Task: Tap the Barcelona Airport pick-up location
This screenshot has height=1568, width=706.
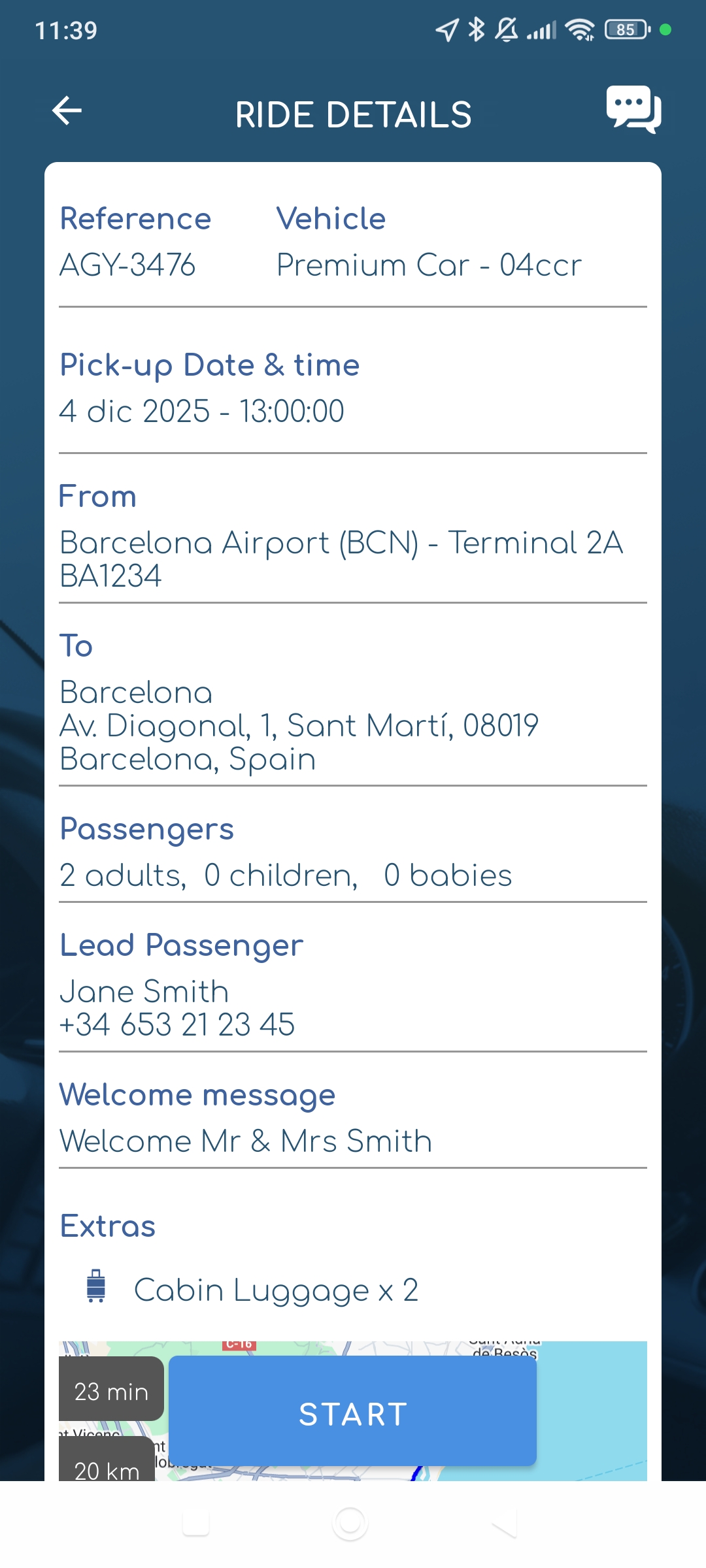Action: pyautogui.click(x=341, y=543)
